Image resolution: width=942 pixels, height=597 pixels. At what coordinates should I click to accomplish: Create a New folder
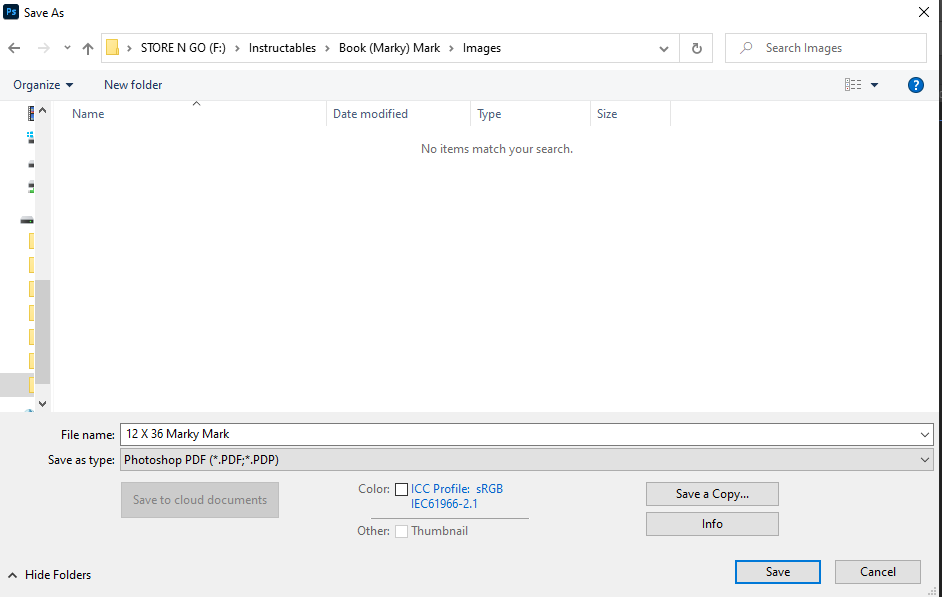[x=133, y=85]
